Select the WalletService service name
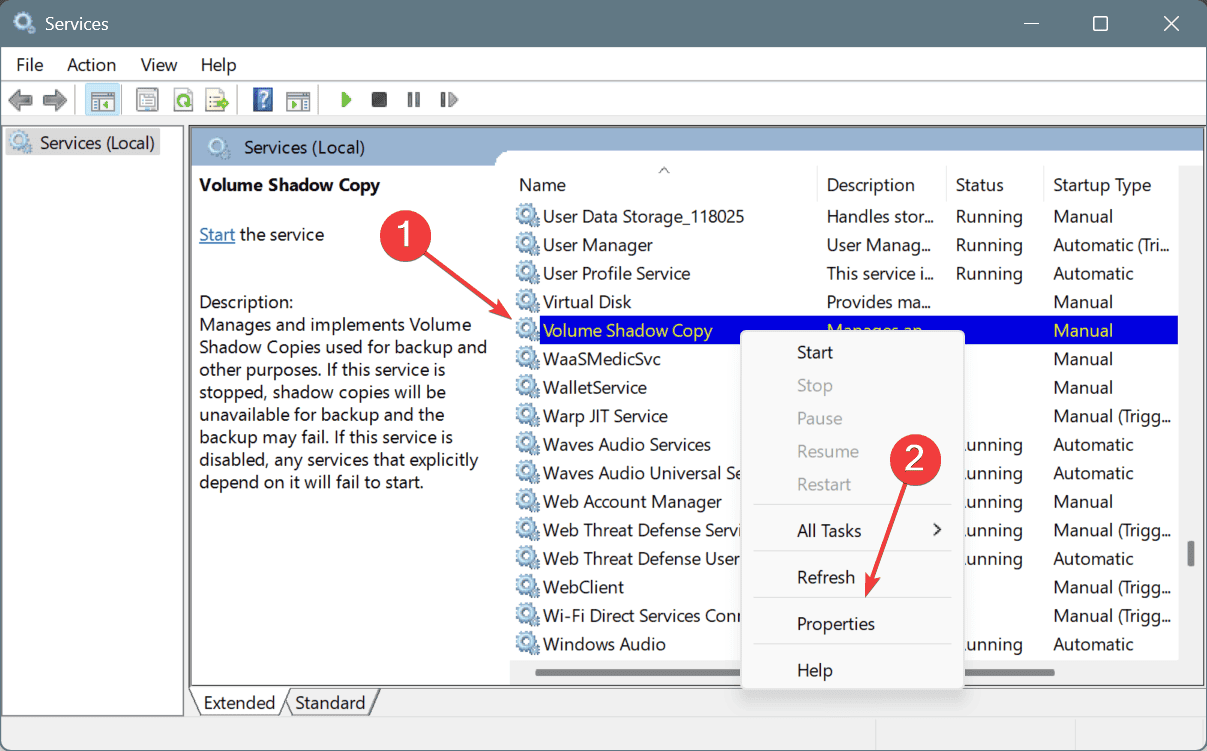 coord(594,387)
